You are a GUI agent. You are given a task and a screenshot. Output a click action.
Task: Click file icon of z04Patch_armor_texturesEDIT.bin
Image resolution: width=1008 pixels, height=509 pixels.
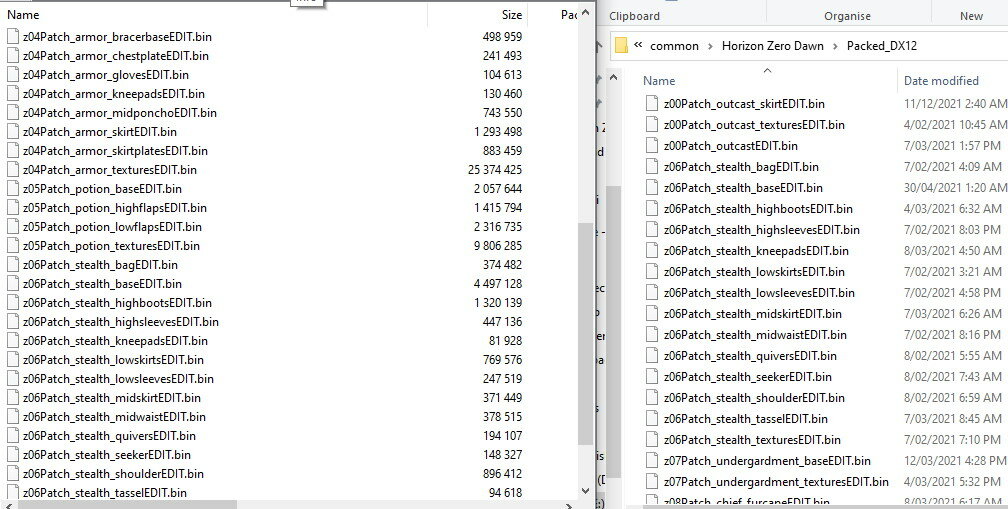tap(13, 170)
